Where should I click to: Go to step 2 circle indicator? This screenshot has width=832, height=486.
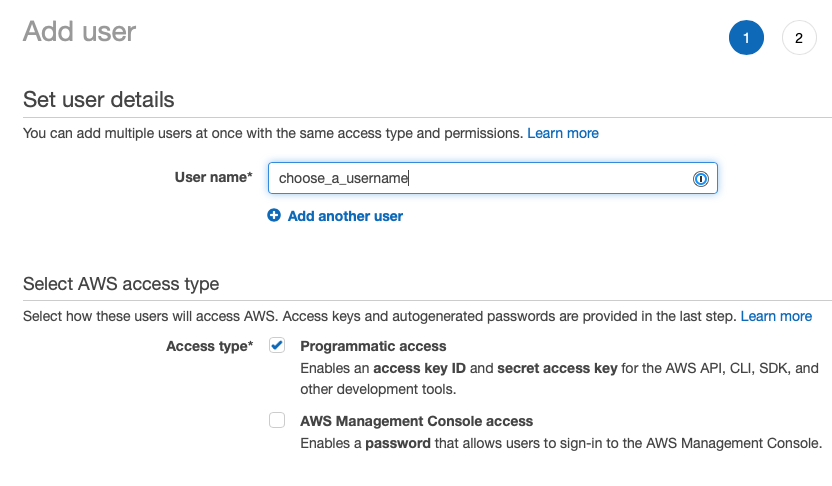point(798,39)
